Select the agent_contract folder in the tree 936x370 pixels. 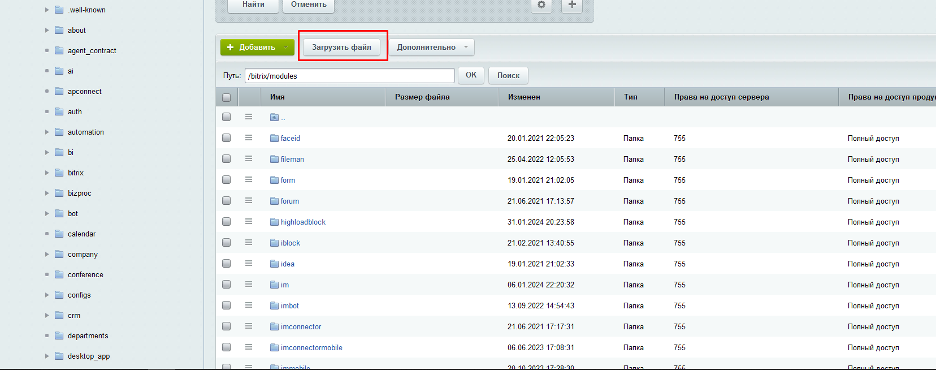(x=91, y=51)
